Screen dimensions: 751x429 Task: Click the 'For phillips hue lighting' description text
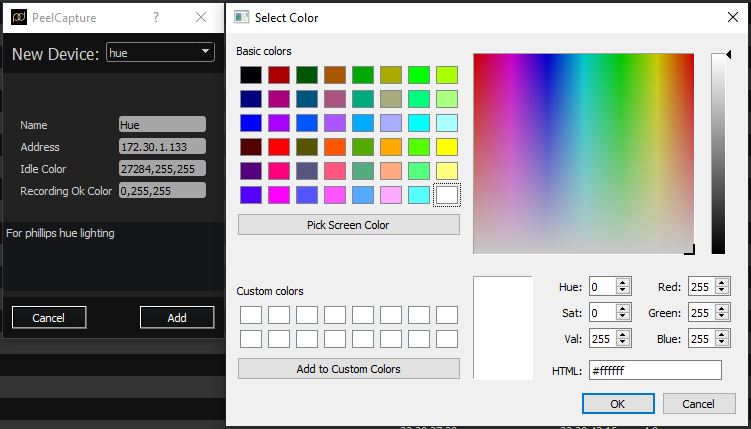point(60,233)
